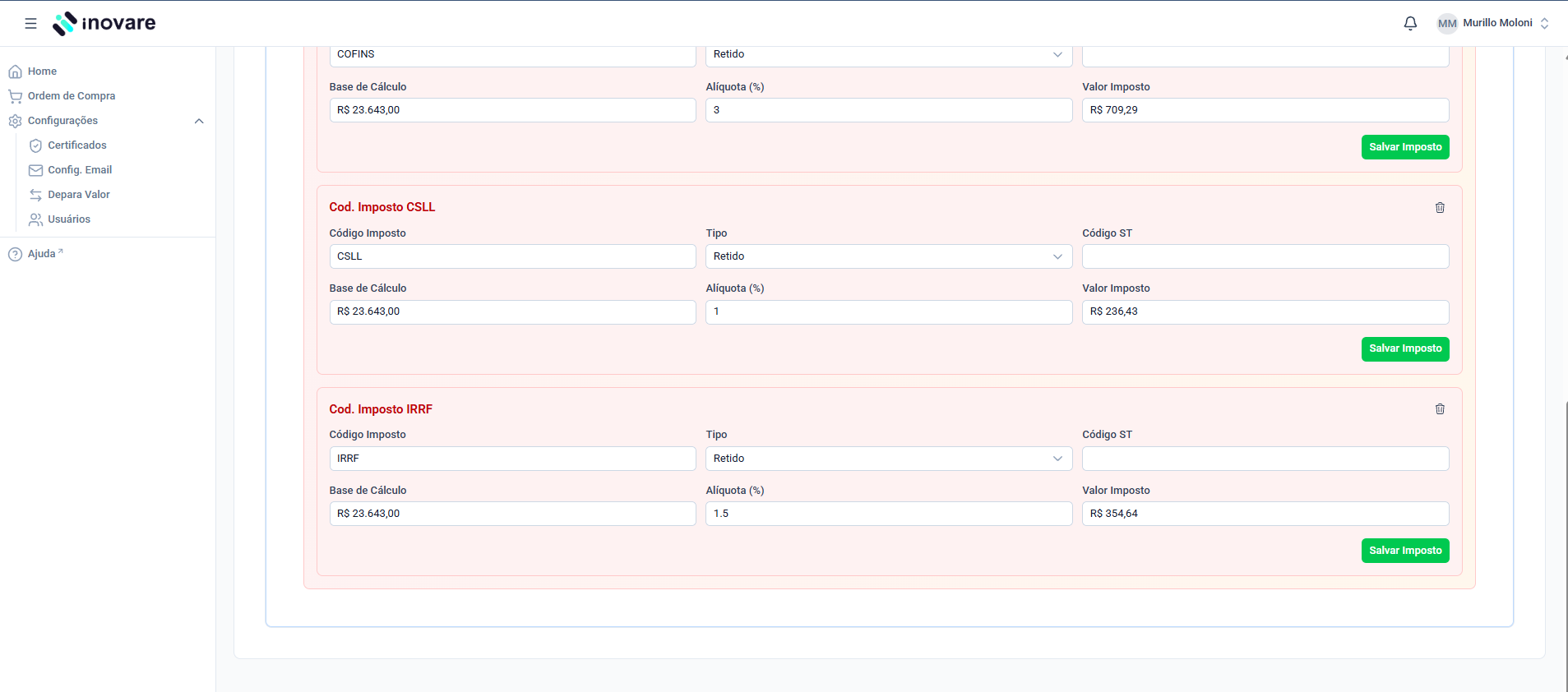
Task: Delete the IRRF tax card
Action: [x=1440, y=408]
